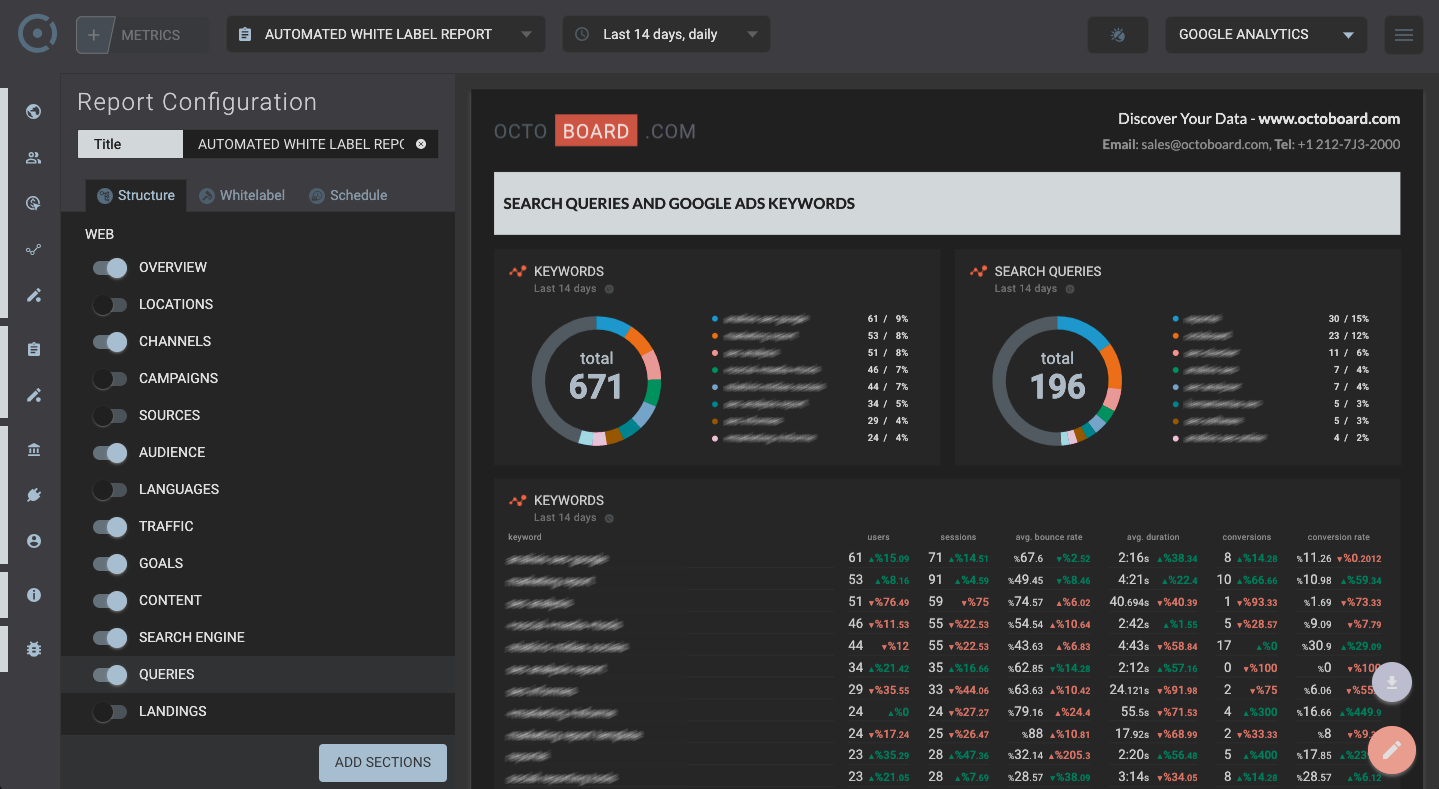
Task: Turn off the CHANNELS toggle
Action: (110, 342)
